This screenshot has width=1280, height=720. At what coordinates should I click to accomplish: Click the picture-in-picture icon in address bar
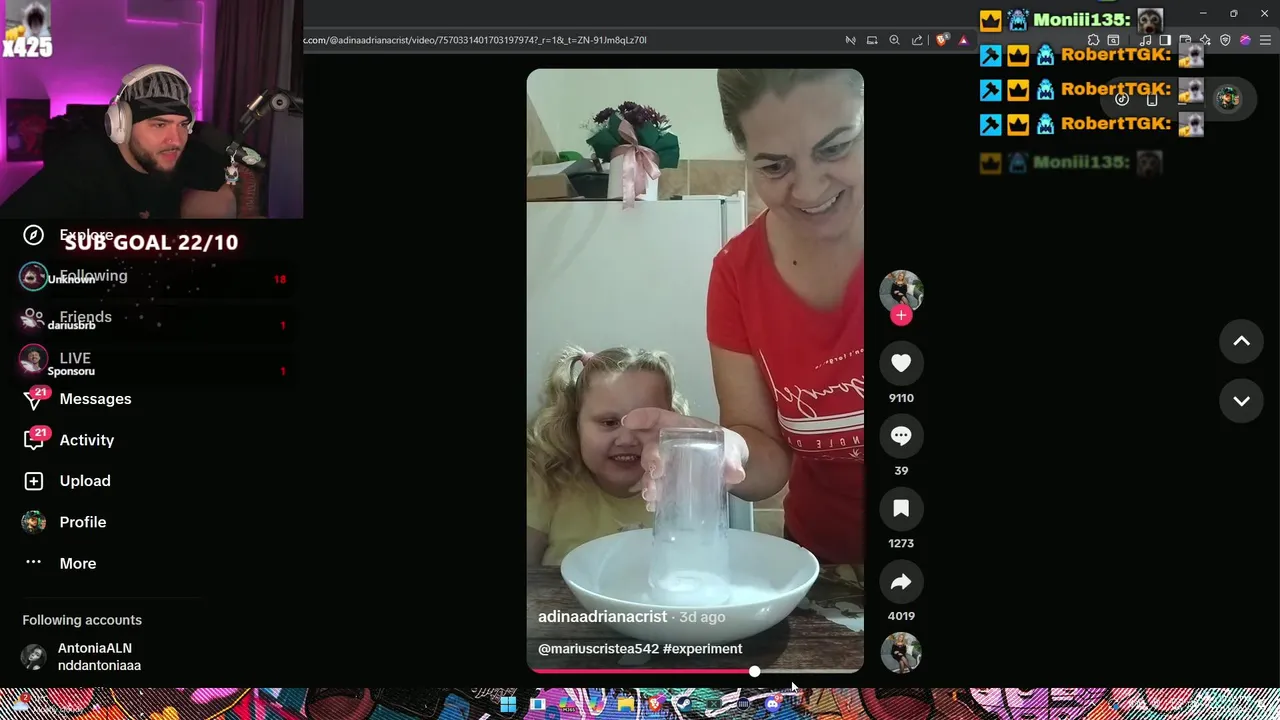[872, 40]
